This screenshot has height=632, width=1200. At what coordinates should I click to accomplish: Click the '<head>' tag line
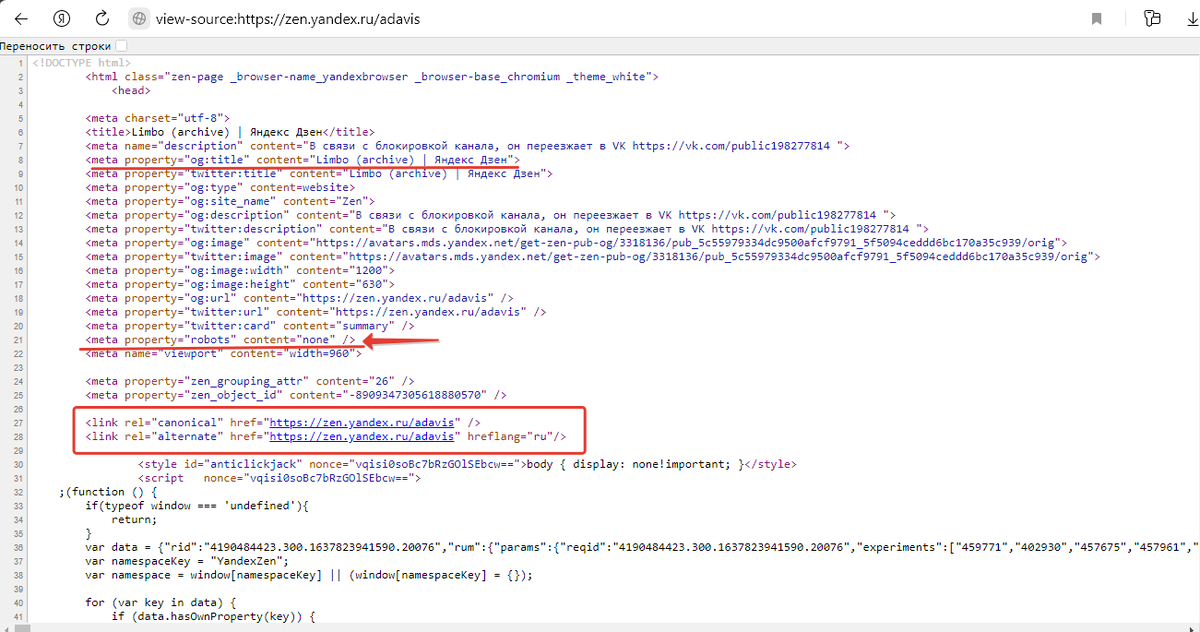[131, 90]
